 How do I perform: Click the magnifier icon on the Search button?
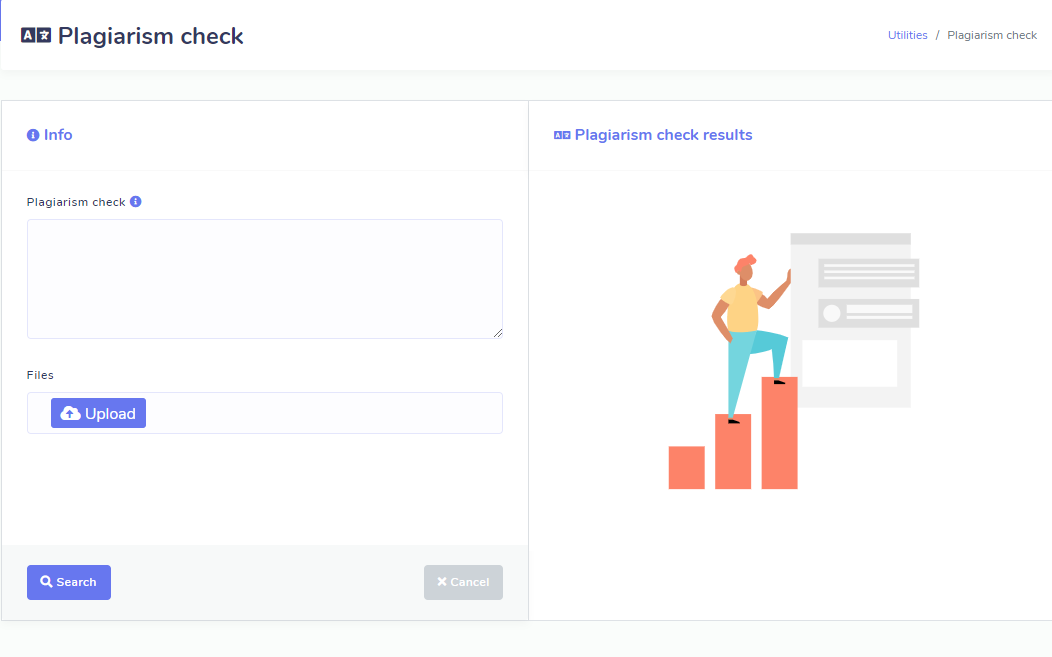point(46,582)
